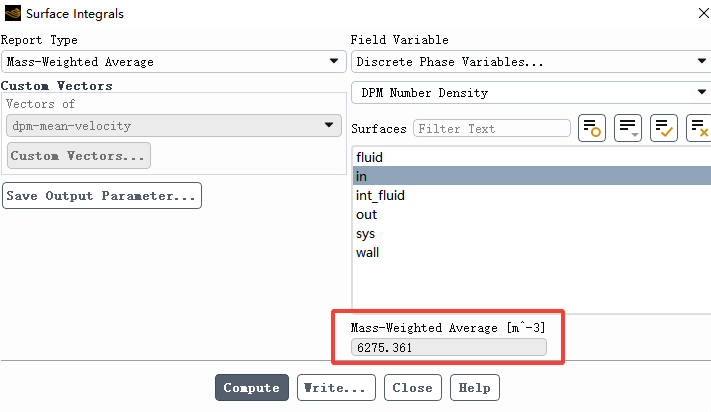
Task: Click the Surface Integrals title bar logo
Action: tap(13, 13)
